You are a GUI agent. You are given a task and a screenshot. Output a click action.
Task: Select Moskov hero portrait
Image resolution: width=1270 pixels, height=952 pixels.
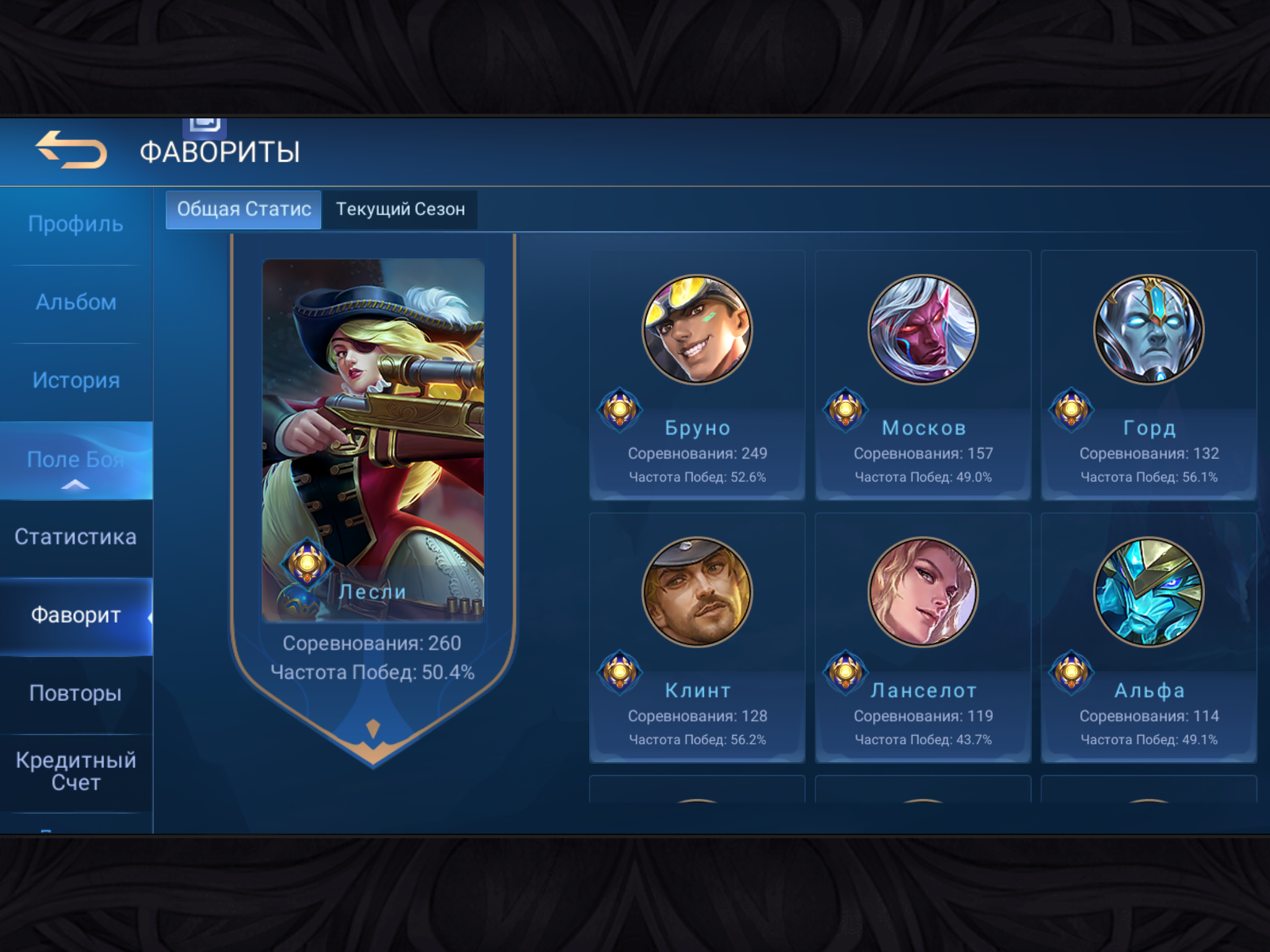(923, 330)
